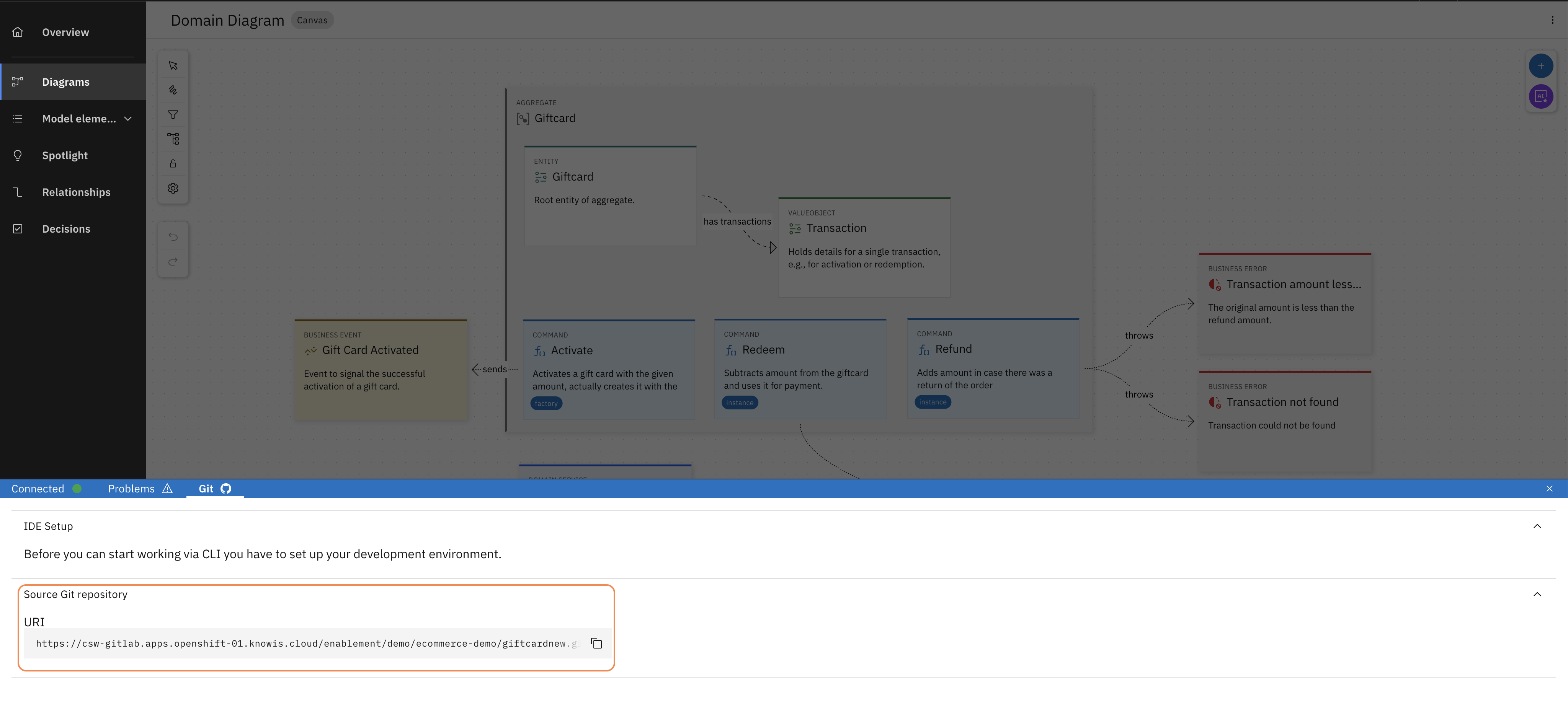Image resolution: width=1568 pixels, height=704 pixels.
Task: Select the Git tab
Action: (214, 489)
